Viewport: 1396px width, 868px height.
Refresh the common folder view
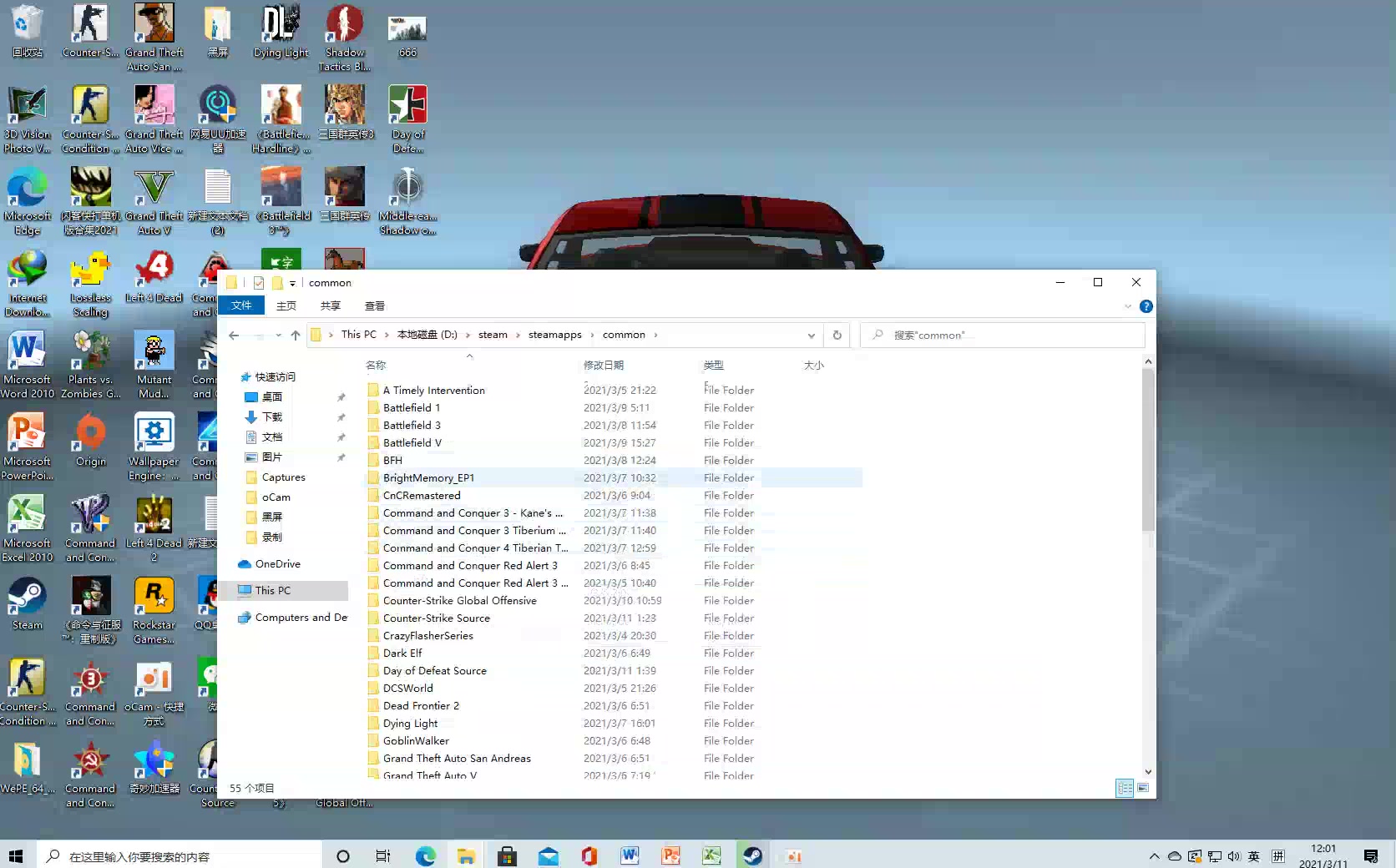pyautogui.click(x=837, y=335)
